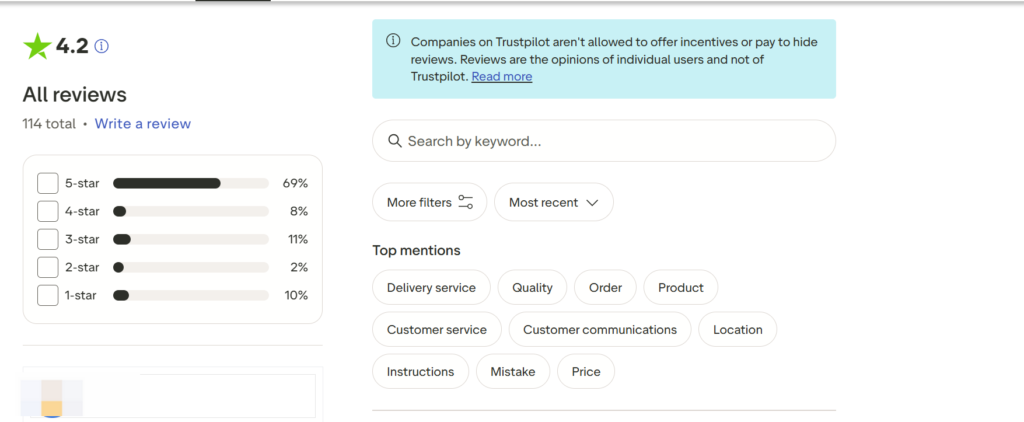Check the 2-star filter checkbox

coord(48,267)
